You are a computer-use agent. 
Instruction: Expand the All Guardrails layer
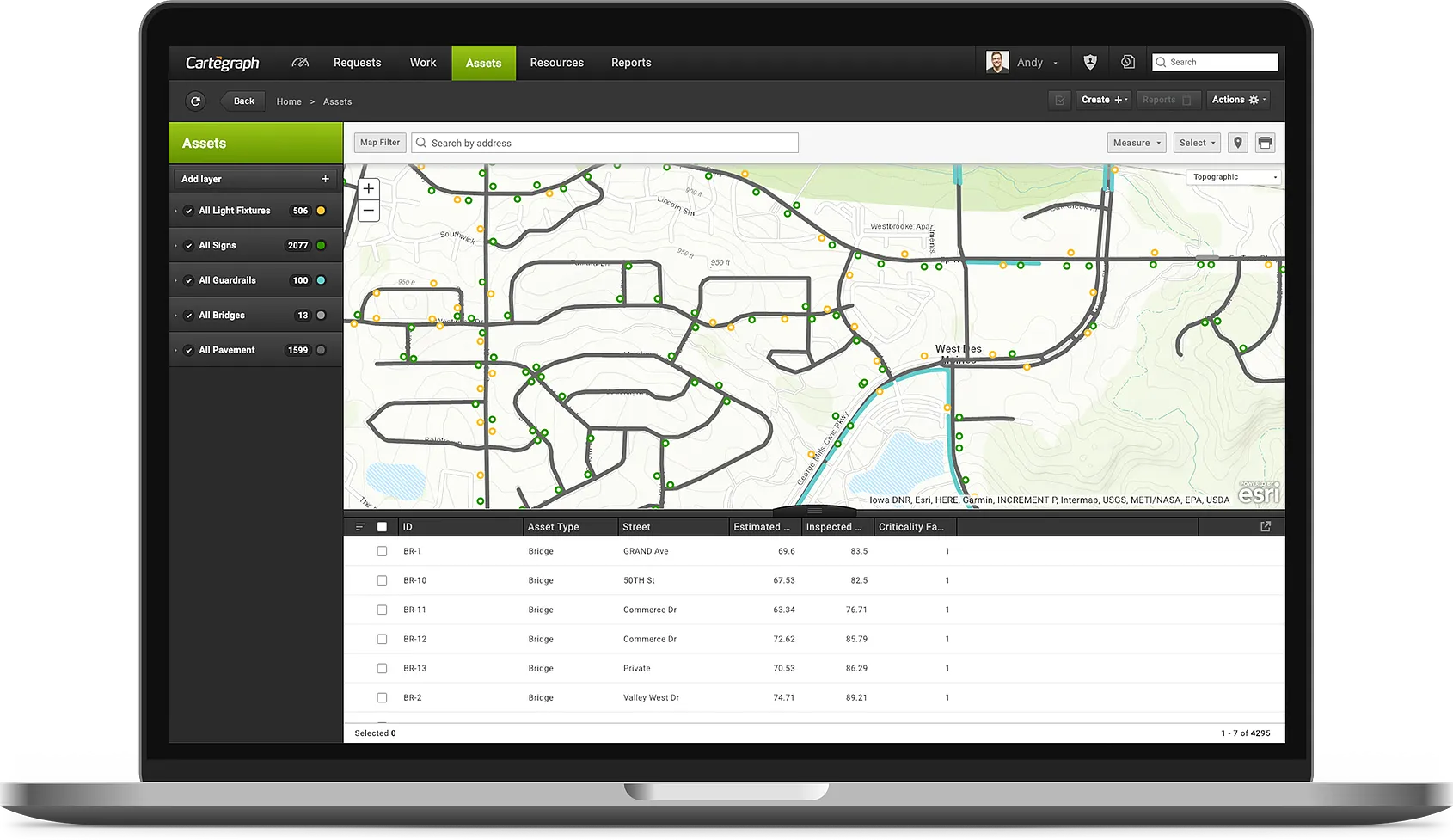[176, 280]
